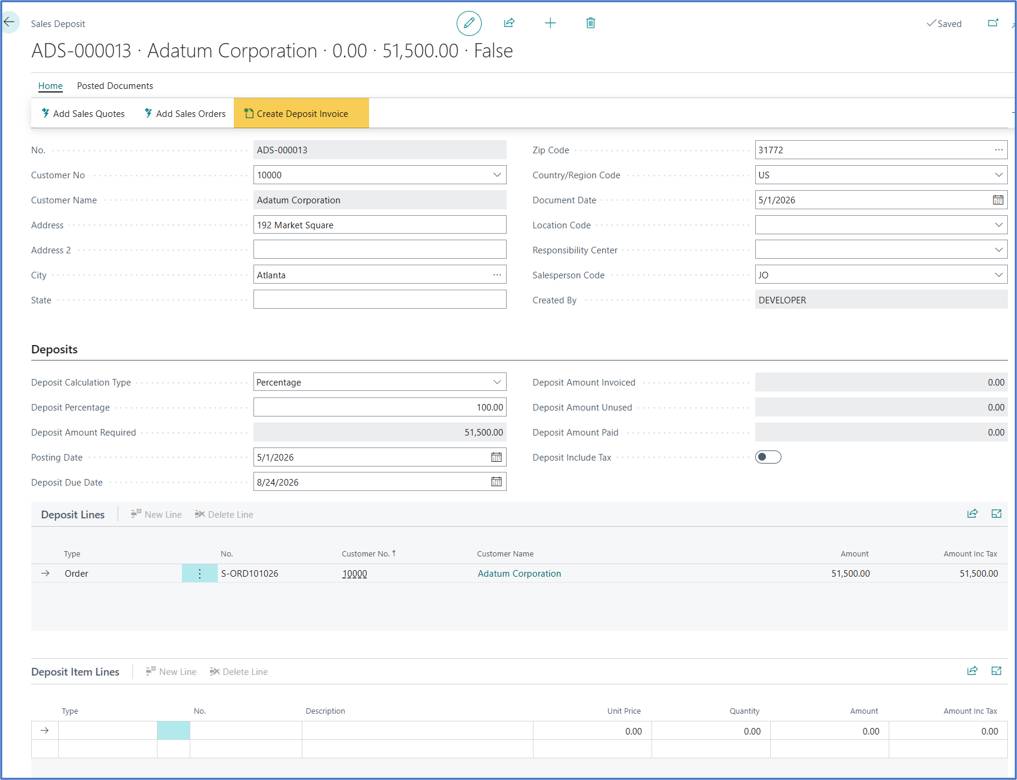The width and height of the screenshot is (1017, 780).
Task: Click the Deposits section heading
Action: [54, 349]
